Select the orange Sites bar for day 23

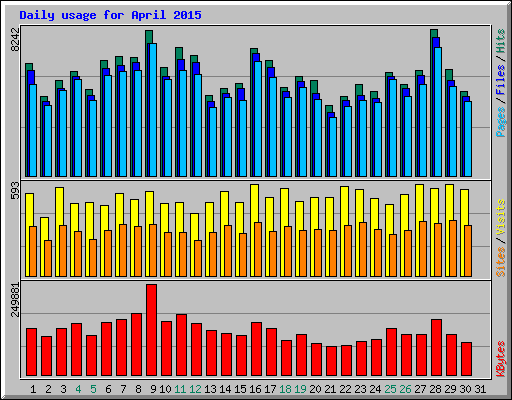point(363,249)
